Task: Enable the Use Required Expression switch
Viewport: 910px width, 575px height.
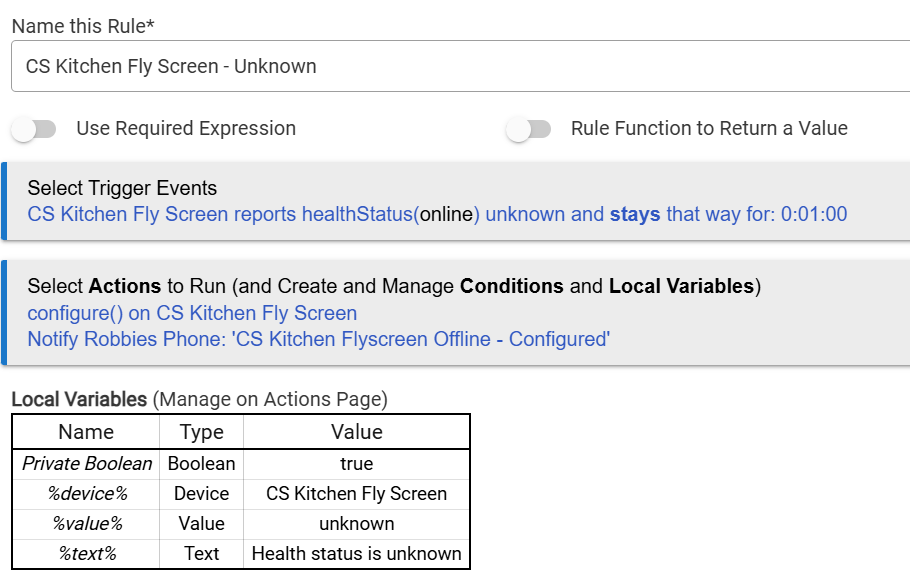Action: click(x=34, y=129)
